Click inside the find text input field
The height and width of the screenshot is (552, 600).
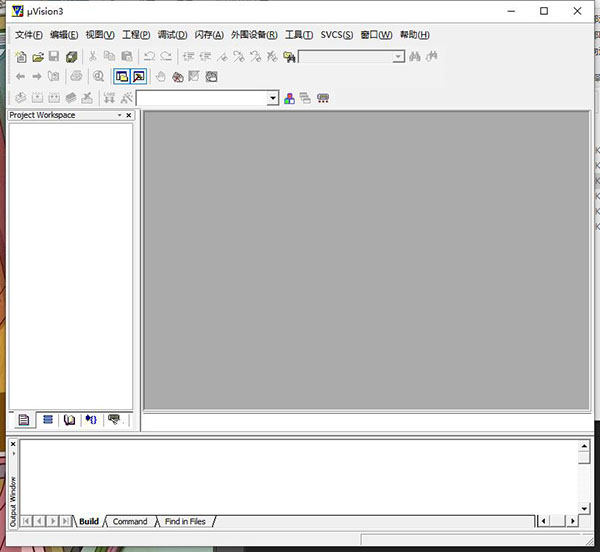[346, 57]
